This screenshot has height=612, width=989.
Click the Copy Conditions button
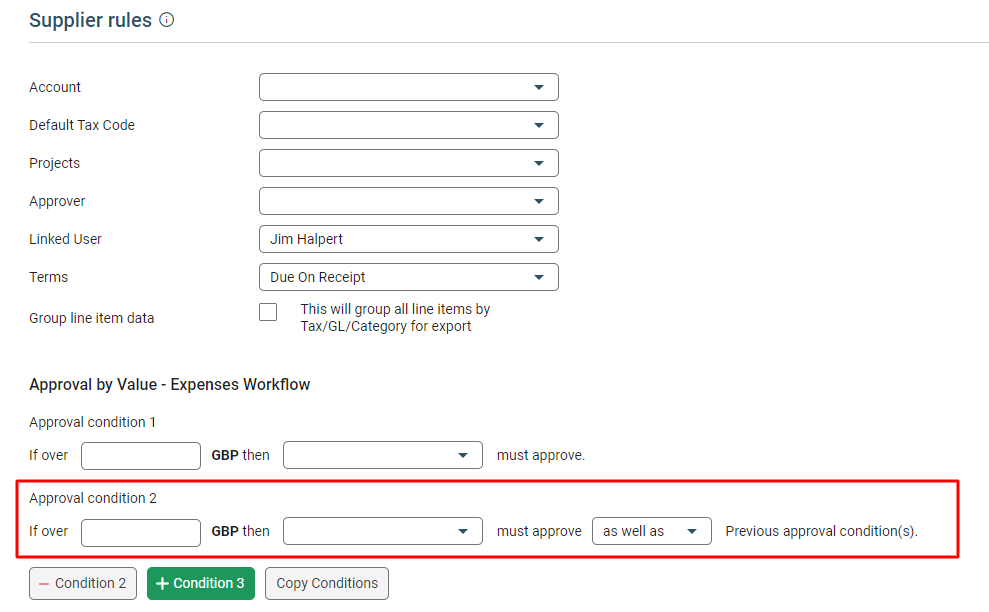(326, 583)
